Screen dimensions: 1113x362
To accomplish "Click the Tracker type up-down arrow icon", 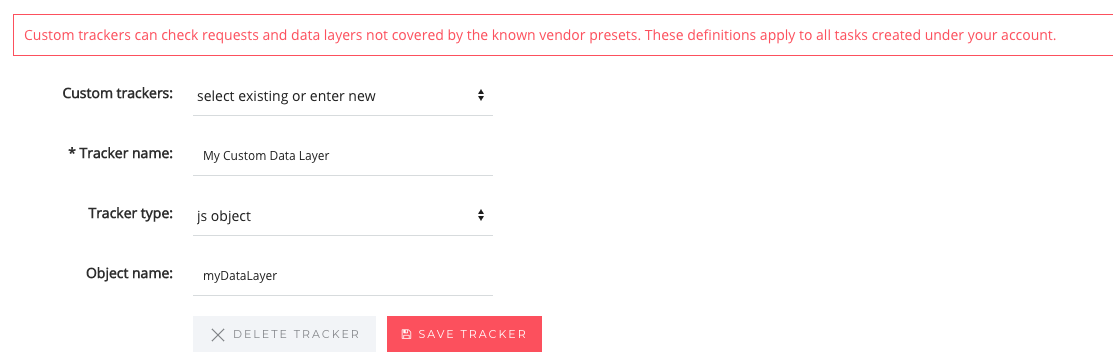I will click(481, 214).
